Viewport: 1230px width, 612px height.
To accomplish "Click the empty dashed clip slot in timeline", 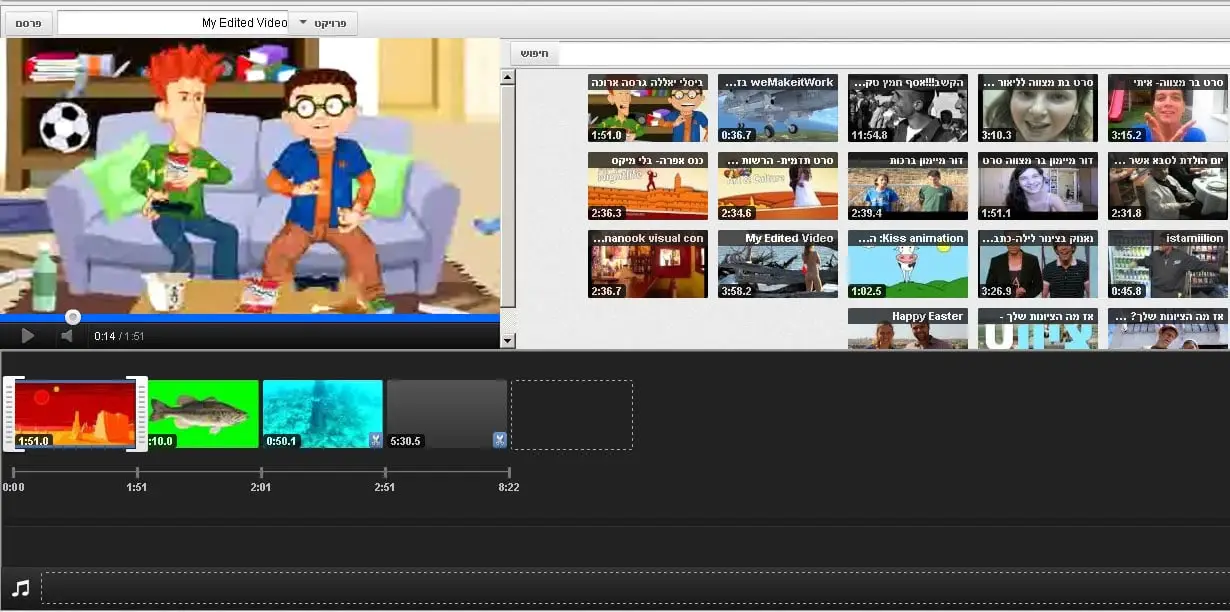I will (x=572, y=414).
